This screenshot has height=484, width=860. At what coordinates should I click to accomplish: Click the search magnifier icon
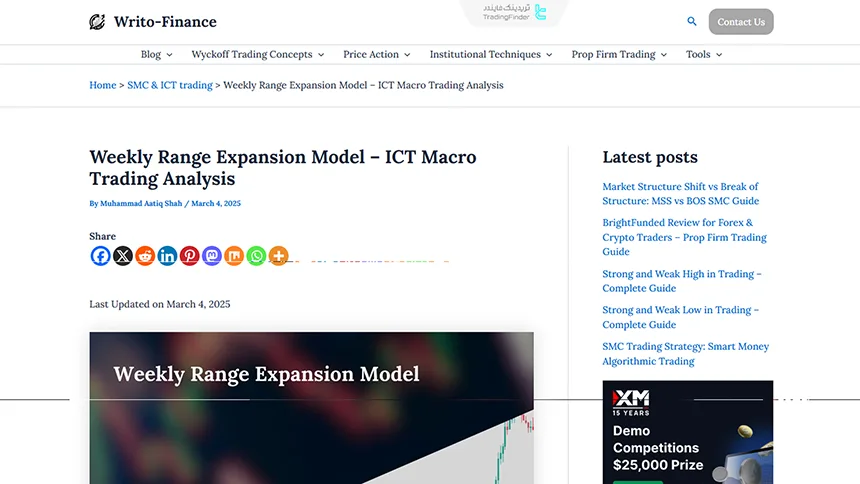click(692, 21)
